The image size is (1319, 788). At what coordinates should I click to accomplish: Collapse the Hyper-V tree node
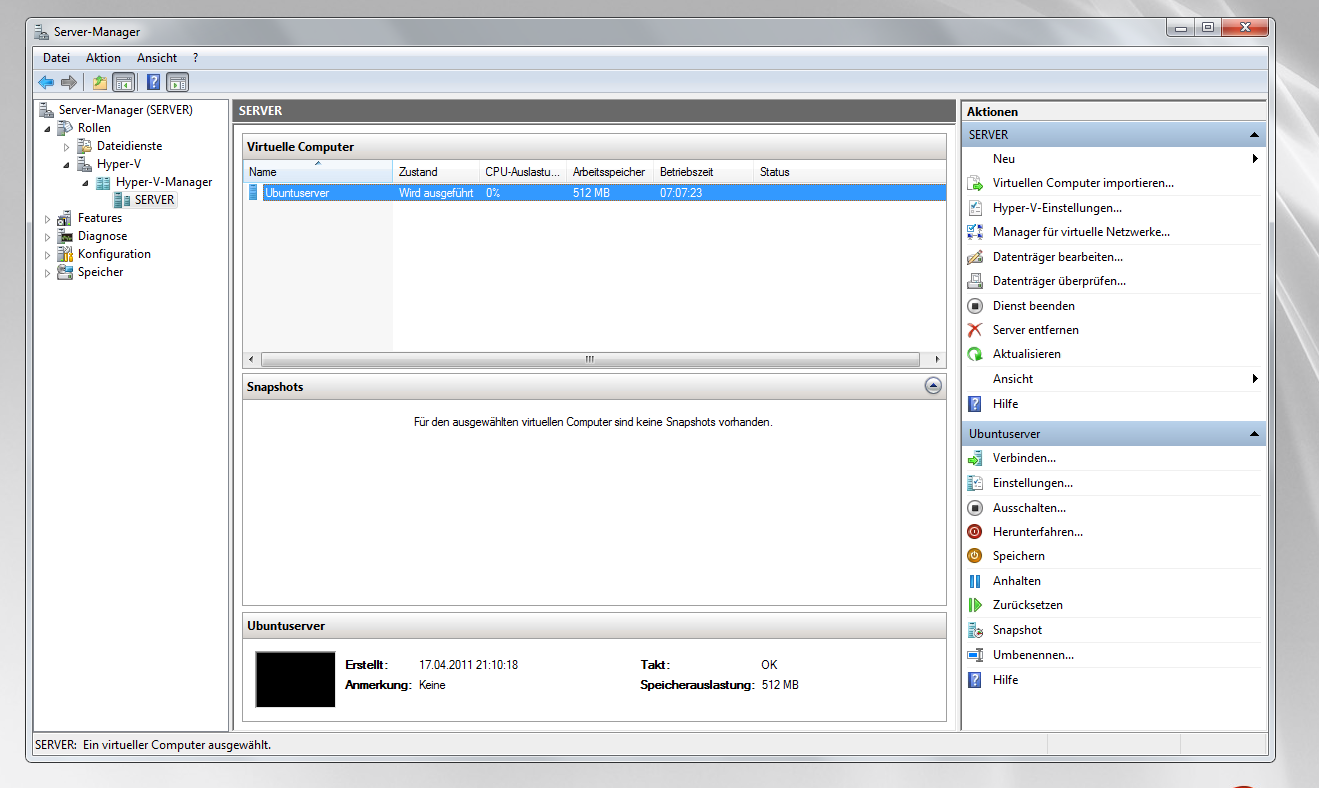(67, 164)
